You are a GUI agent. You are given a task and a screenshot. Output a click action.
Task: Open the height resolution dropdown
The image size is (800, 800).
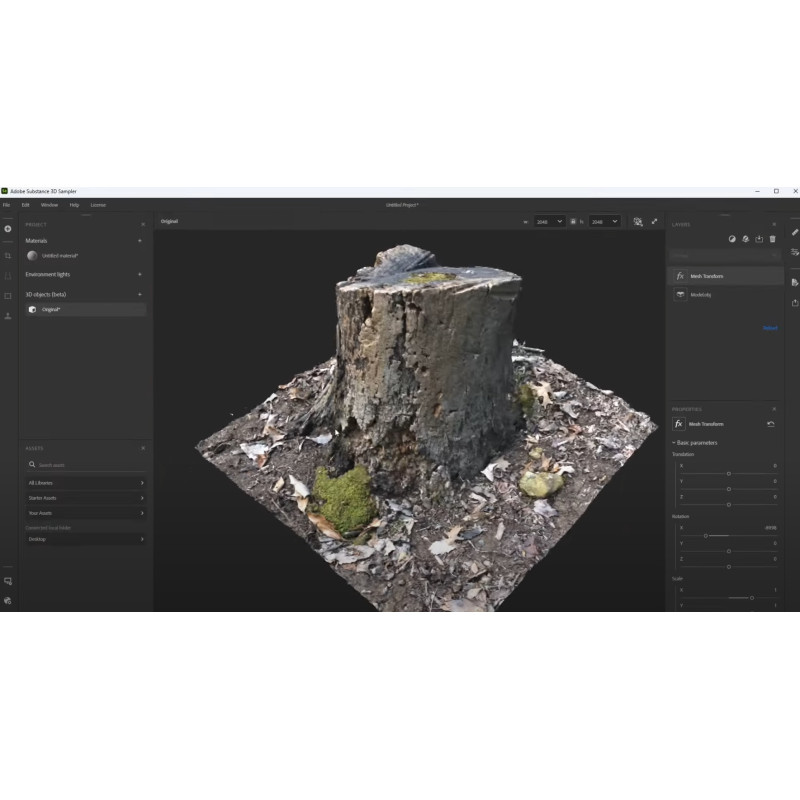[x=604, y=221]
